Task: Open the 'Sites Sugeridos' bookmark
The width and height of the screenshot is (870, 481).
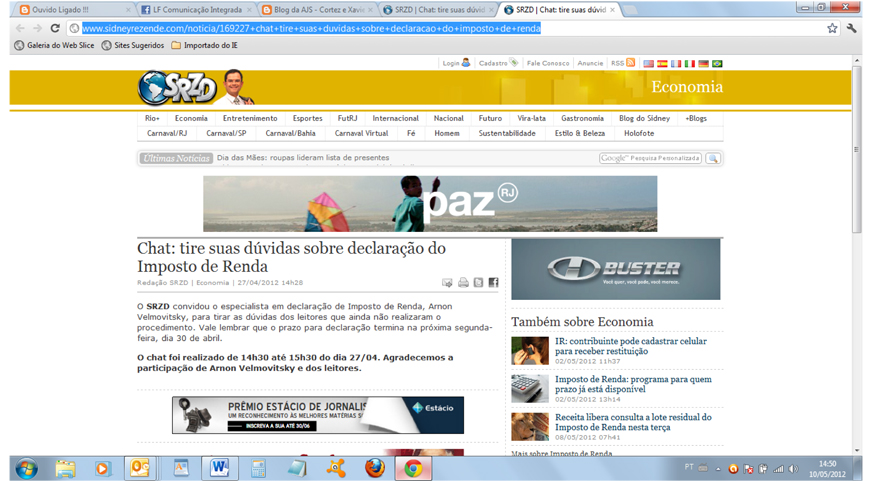Action: (x=133, y=45)
